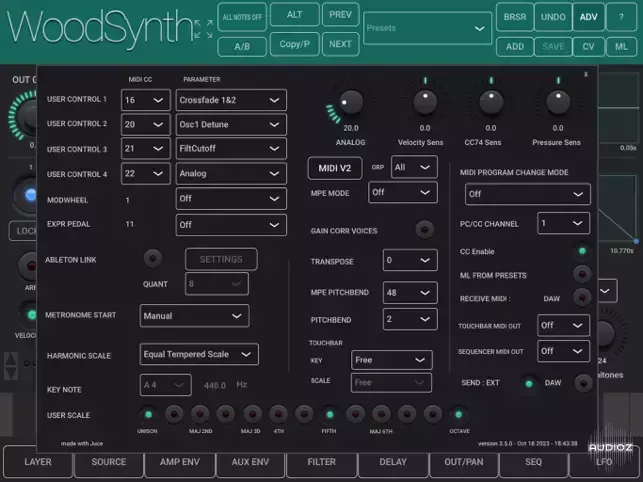Open MPE Pitchbend dropdown
Screen dimensions: 643x482
coord(410,292)
